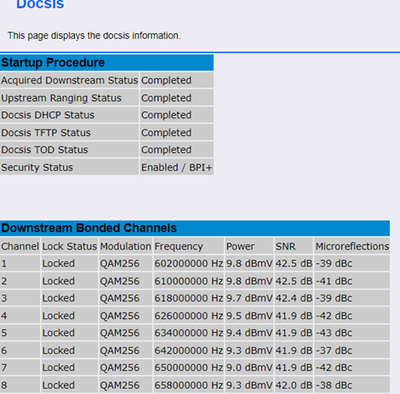Select QAM256 modulation in 618000000 Hz row
This screenshot has width=400, height=394.
125,298
